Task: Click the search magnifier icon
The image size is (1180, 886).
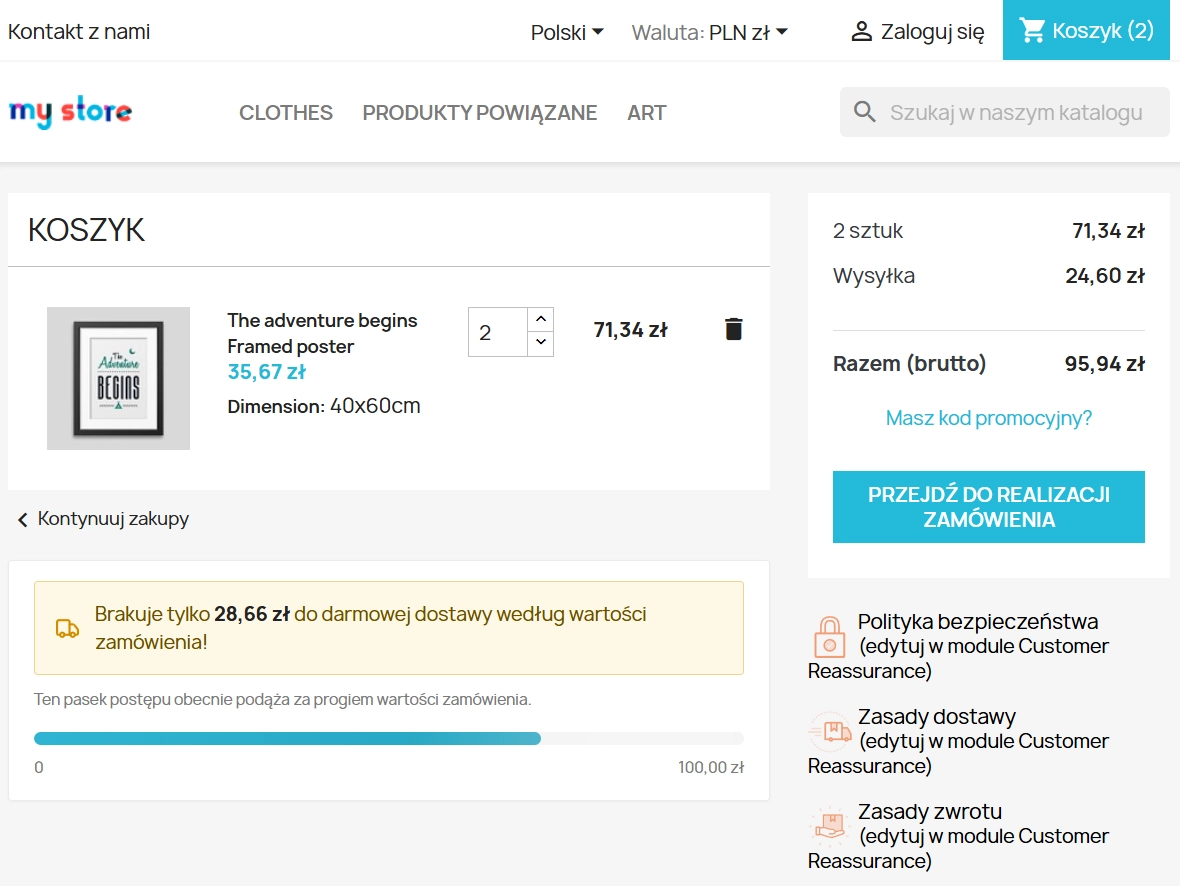Action: (864, 111)
